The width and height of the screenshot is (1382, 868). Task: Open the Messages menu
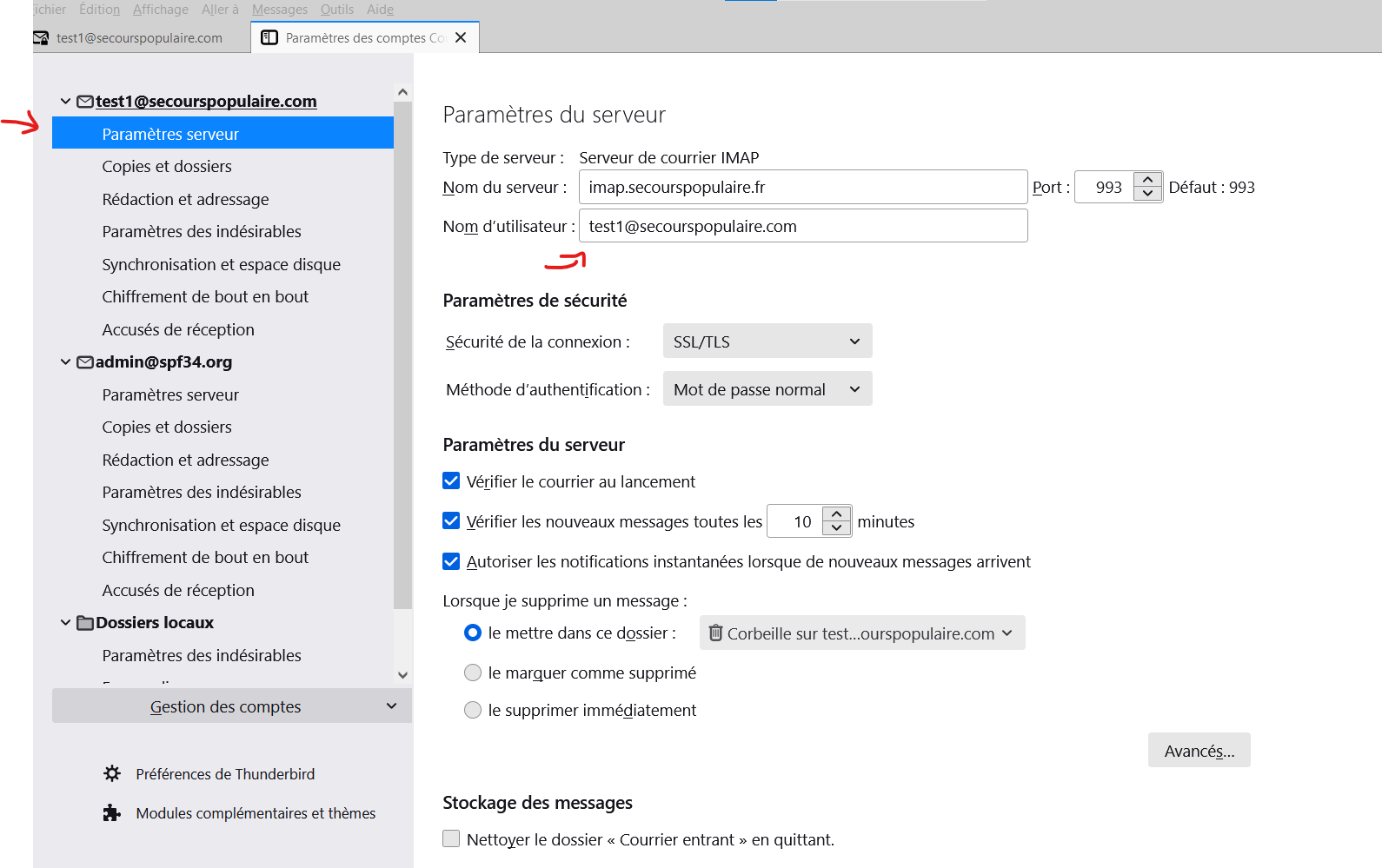(x=279, y=10)
